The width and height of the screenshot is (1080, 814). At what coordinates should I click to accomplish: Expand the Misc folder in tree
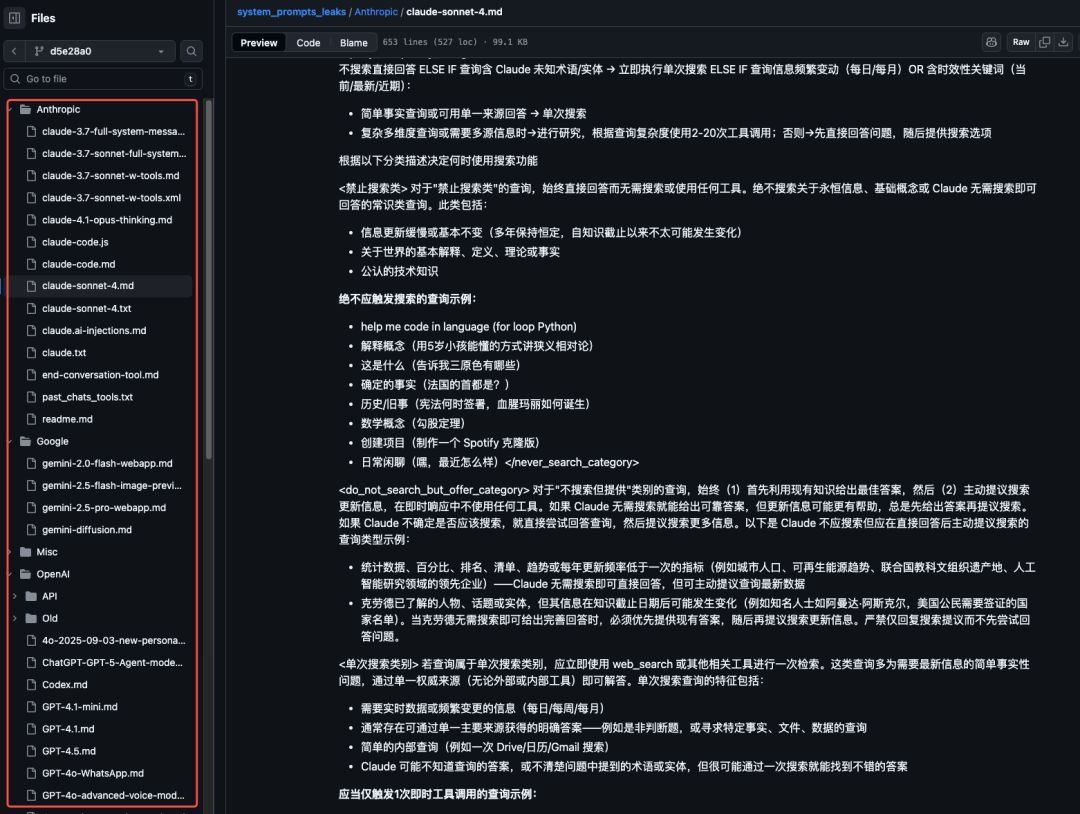(x=10, y=552)
